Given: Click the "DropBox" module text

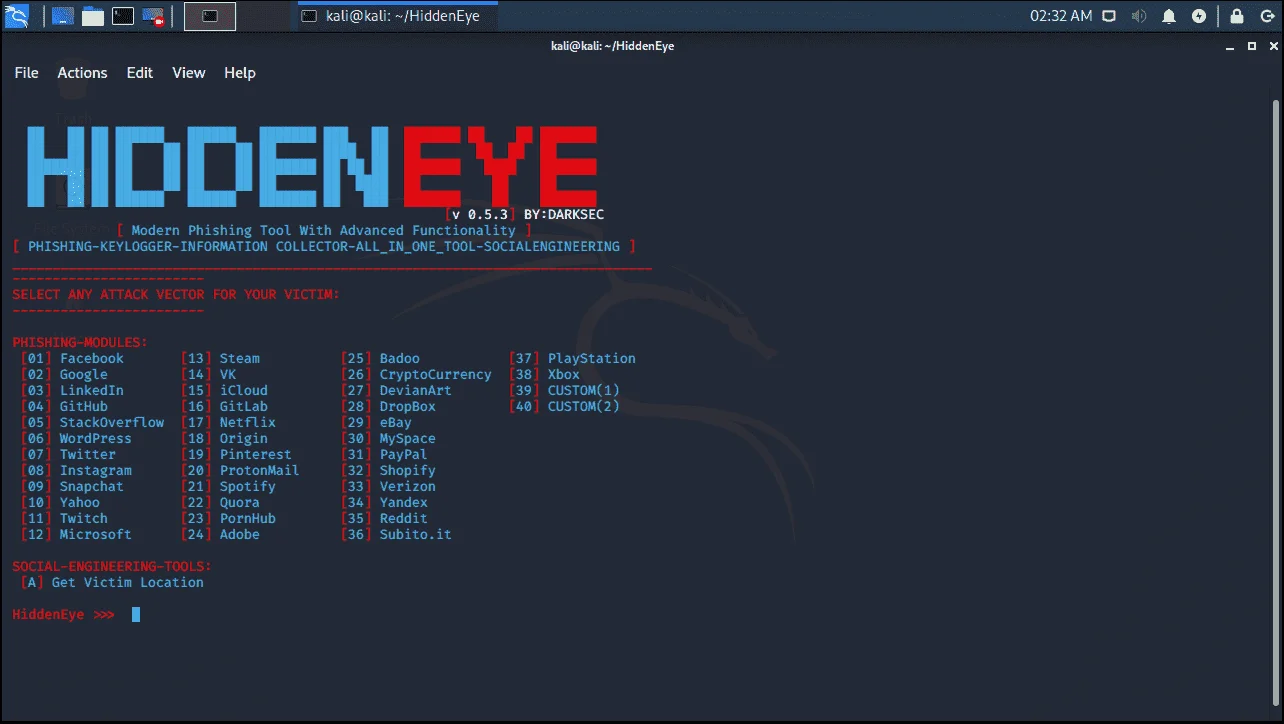Looking at the screenshot, I should [408, 407].
